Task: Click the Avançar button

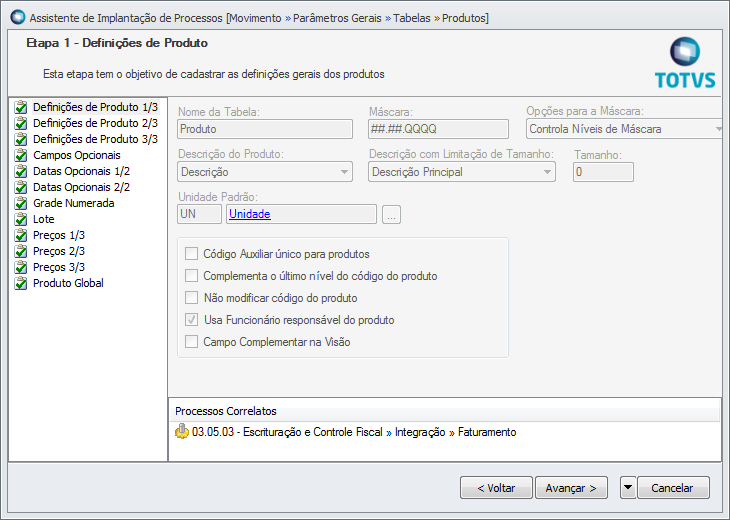Action: pyautogui.click(x=571, y=487)
